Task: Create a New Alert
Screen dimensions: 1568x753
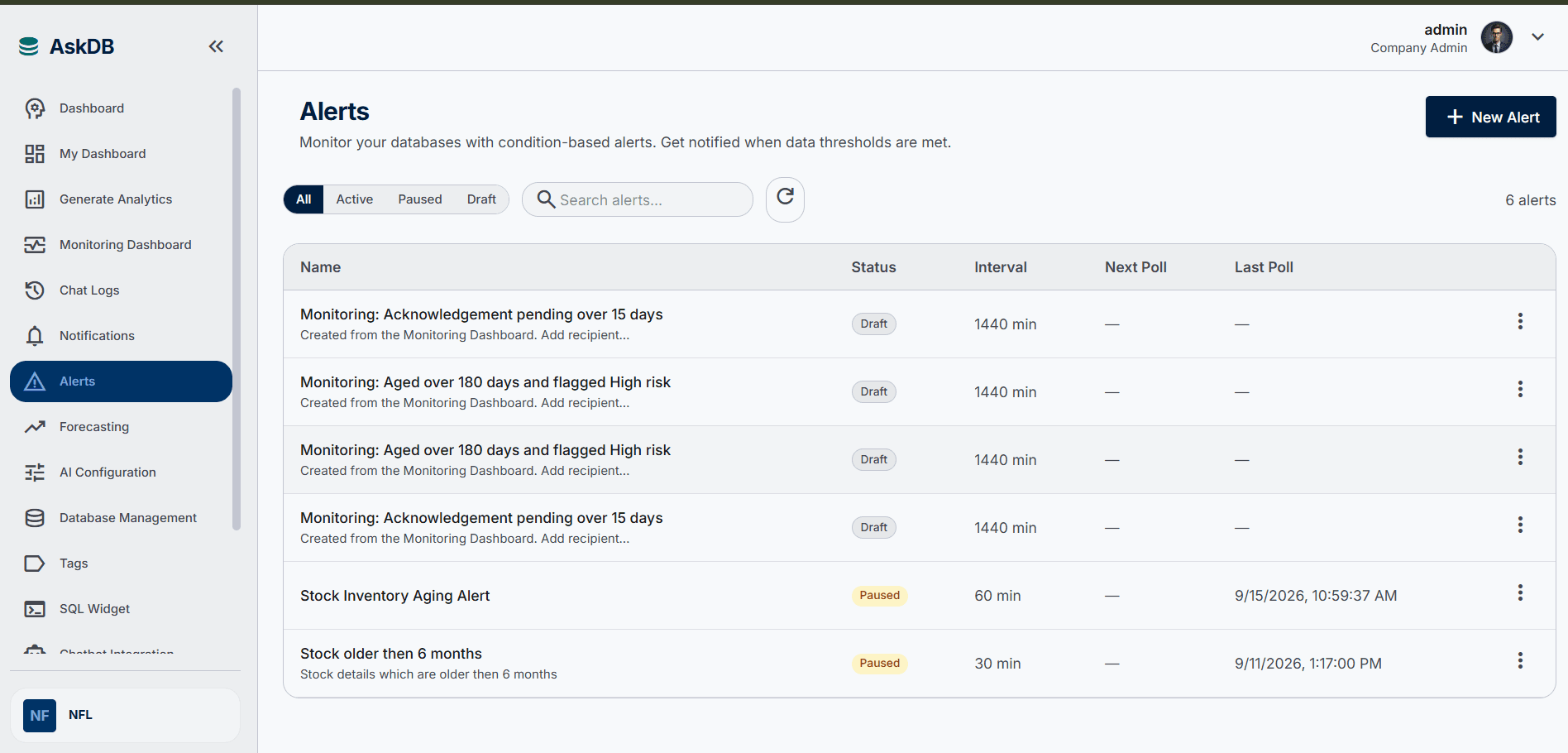Action: (1490, 117)
